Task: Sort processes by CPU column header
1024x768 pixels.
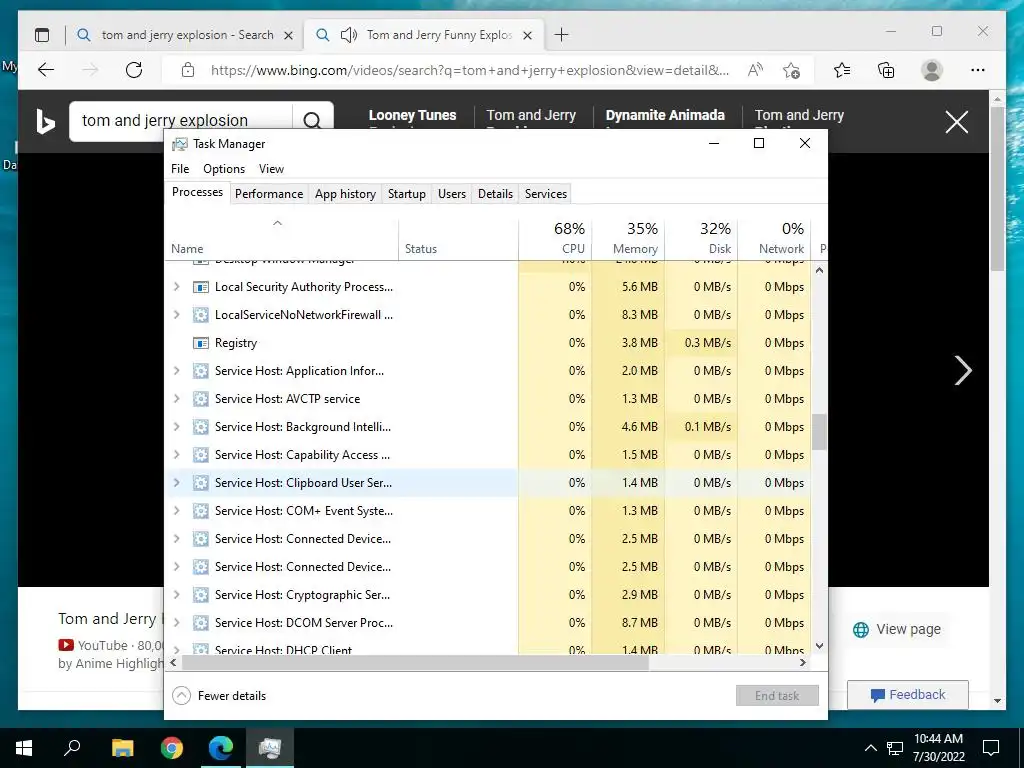Action: tap(556, 238)
